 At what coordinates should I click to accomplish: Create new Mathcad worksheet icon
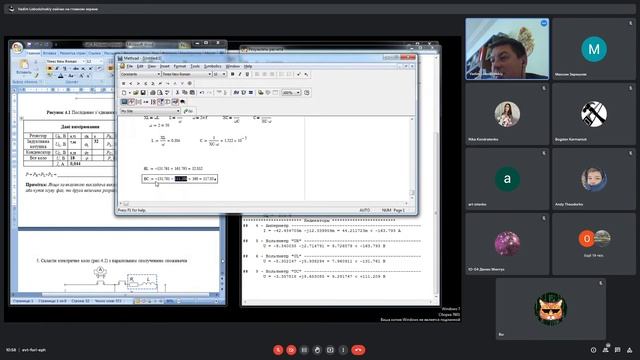[x=124, y=93]
